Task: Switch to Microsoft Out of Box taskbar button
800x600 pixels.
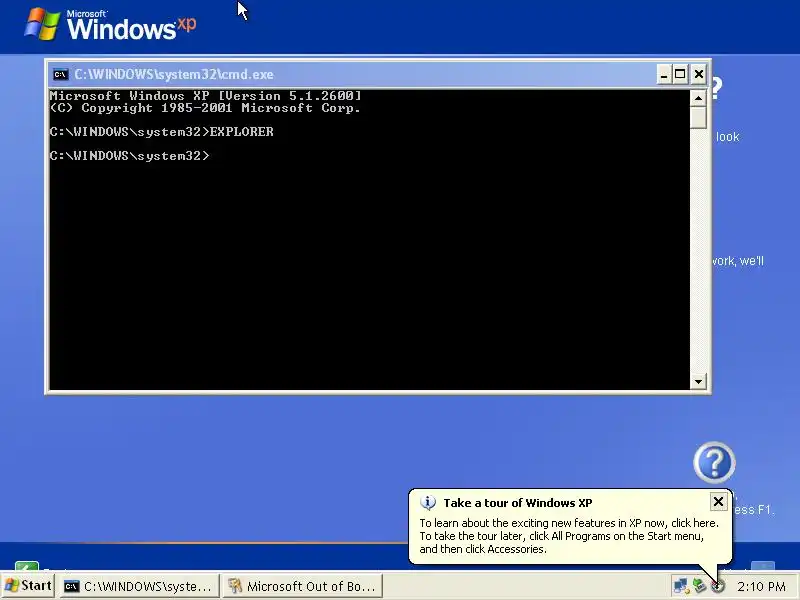Action: coord(302,586)
